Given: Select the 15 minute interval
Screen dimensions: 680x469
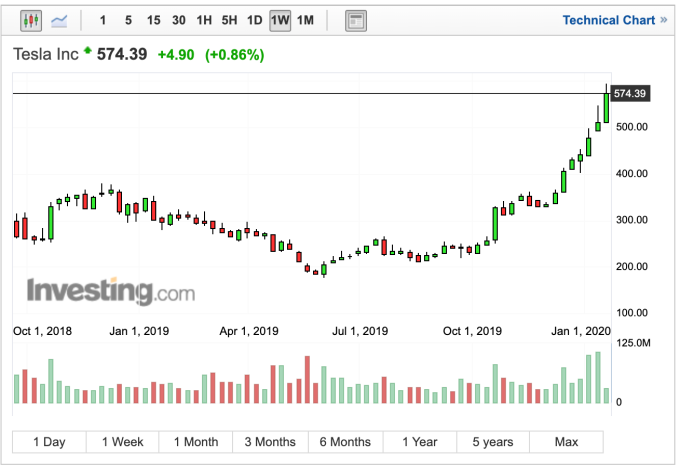Looking at the screenshot, I should pos(154,20).
